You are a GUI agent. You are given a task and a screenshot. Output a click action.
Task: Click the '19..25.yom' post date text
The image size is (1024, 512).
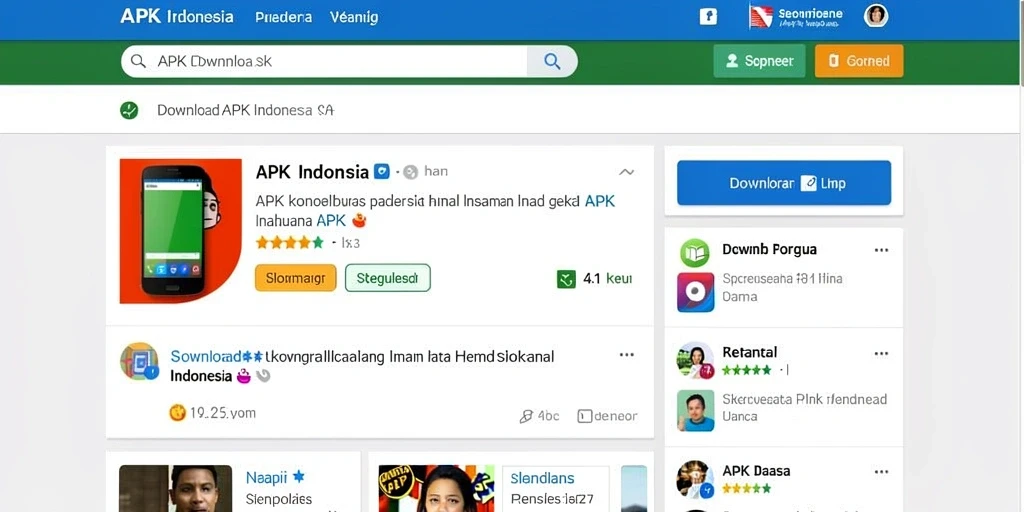click(223, 413)
